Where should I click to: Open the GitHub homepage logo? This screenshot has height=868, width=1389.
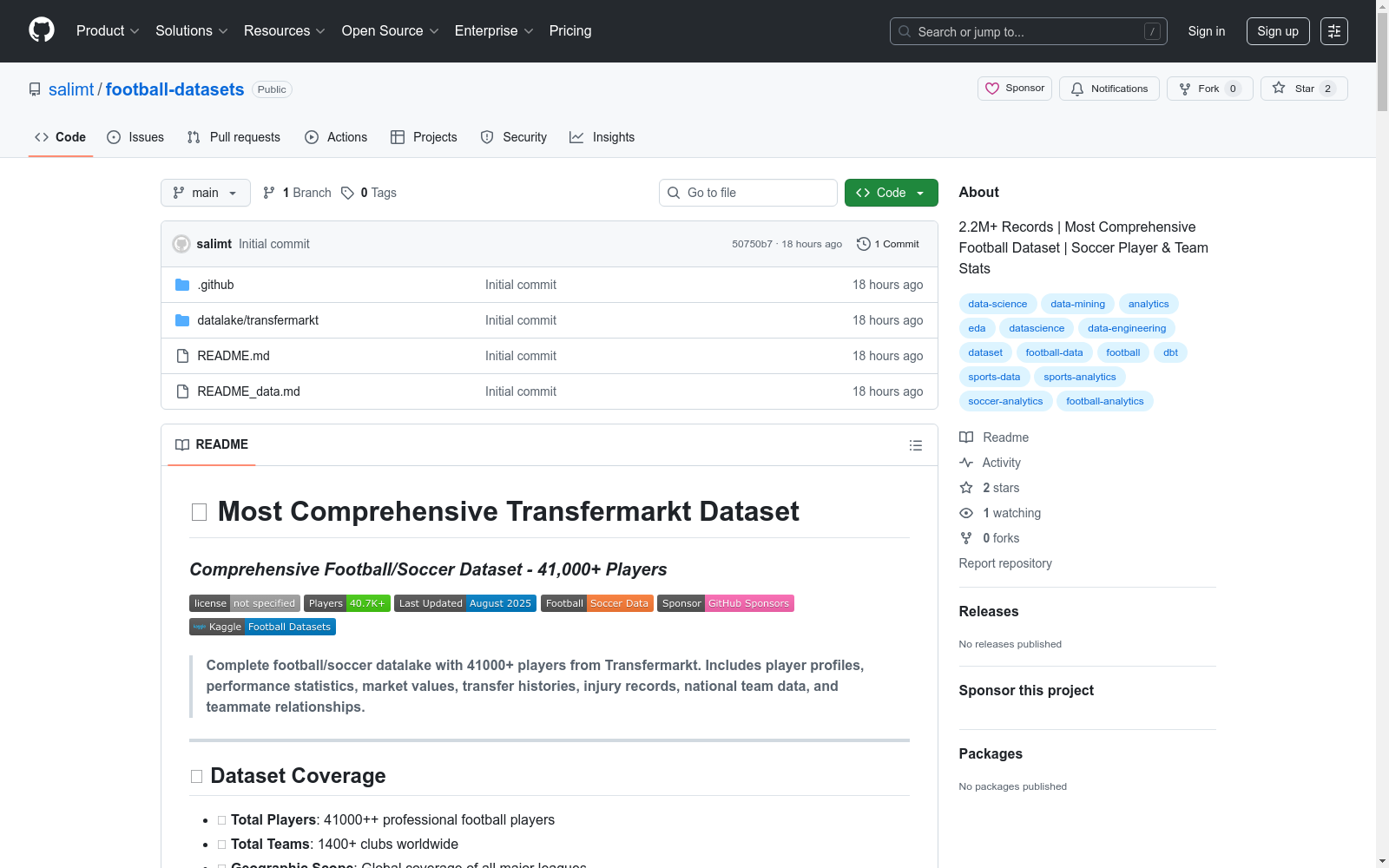(42, 30)
